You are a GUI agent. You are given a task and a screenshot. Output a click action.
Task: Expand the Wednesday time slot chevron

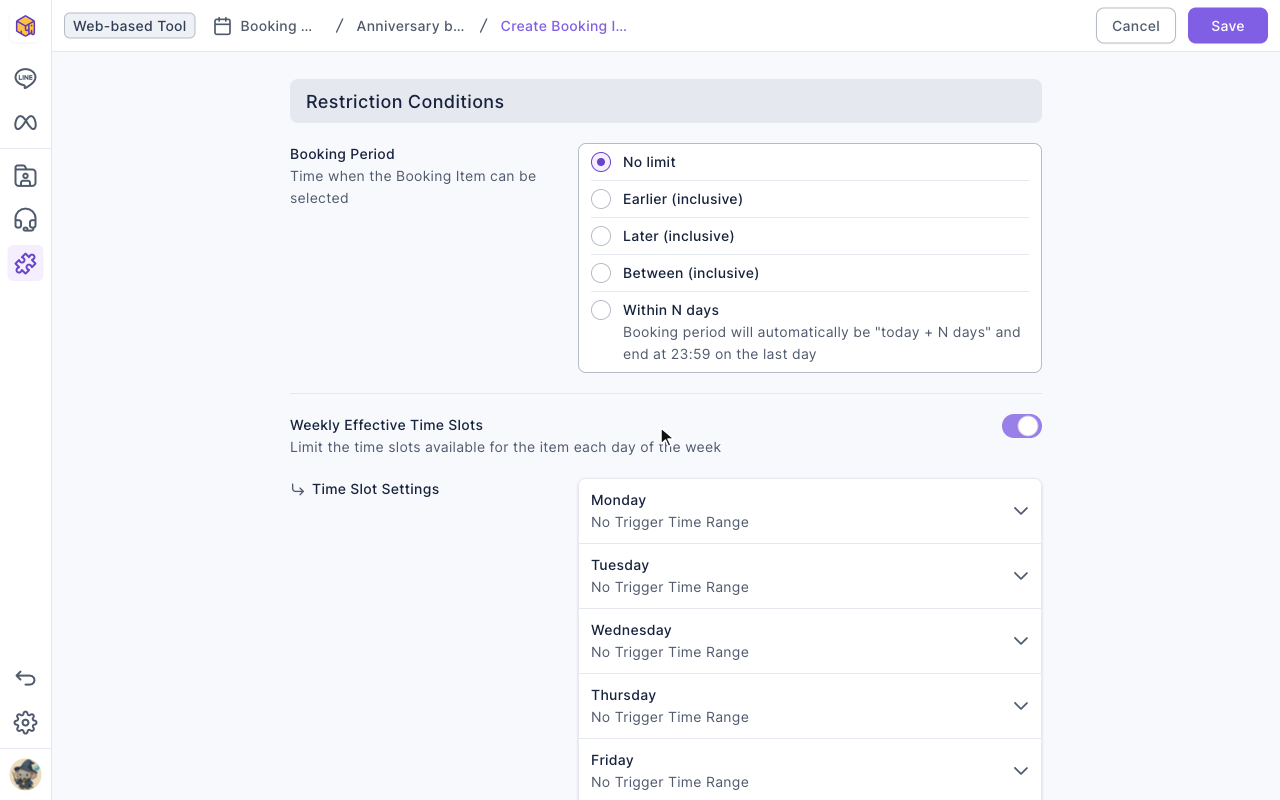pyautogui.click(x=1020, y=641)
